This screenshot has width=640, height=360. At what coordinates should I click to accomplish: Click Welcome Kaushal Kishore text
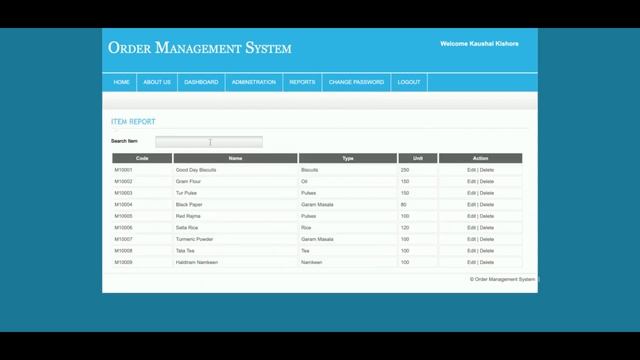click(479, 44)
